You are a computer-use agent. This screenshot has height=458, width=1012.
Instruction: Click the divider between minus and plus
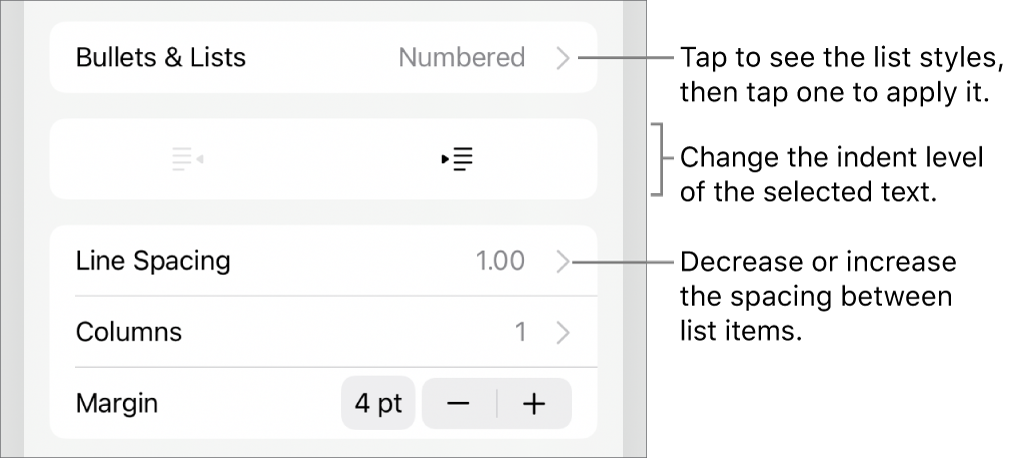497,404
